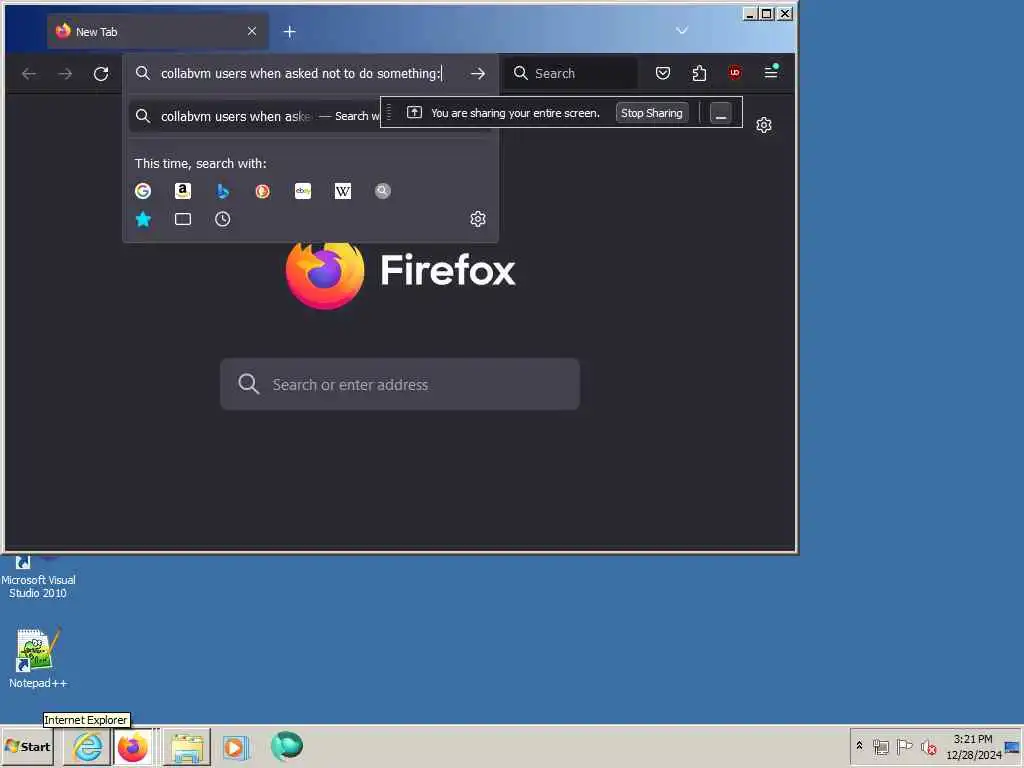Open Windows Explorer from taskbar
The width and height of the screenshot is (1024, 768).
[x=187, y=746]
